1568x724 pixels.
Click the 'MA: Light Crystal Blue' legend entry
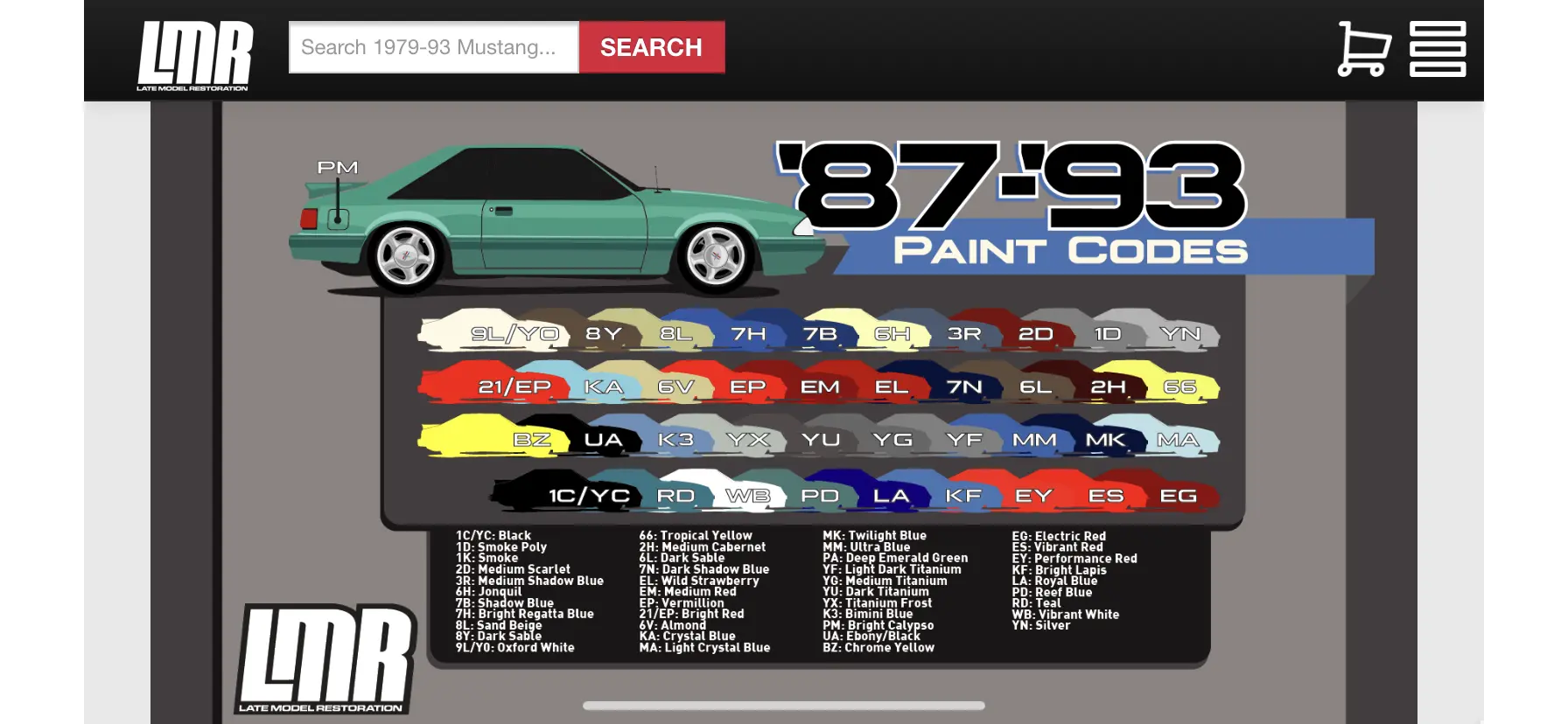[704, 648]
